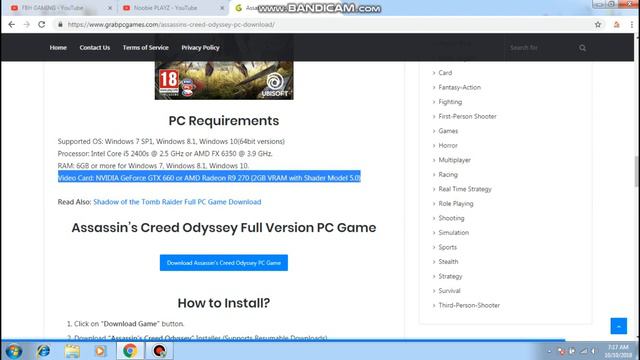Open File Explorer from the taskbar
The height and width of the screenshot is (360, 640).
pyautogui.click(x=72, y=351)
